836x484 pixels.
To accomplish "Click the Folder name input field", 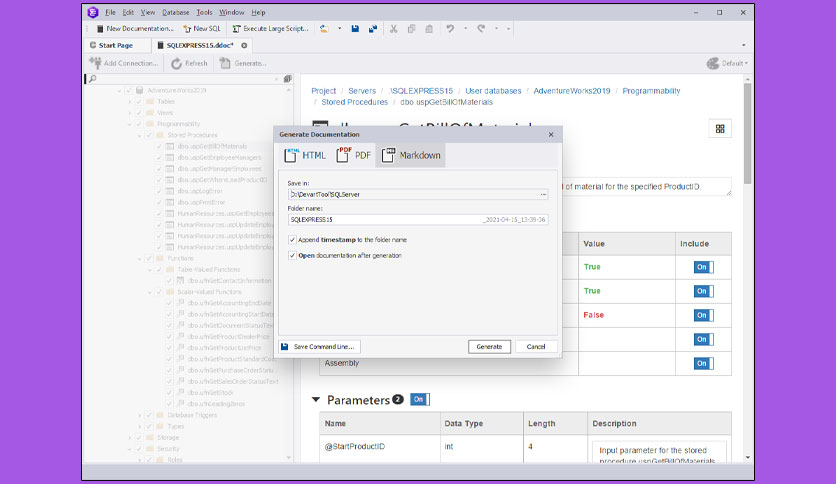I will pyautogui.click(x=417, y=220).
